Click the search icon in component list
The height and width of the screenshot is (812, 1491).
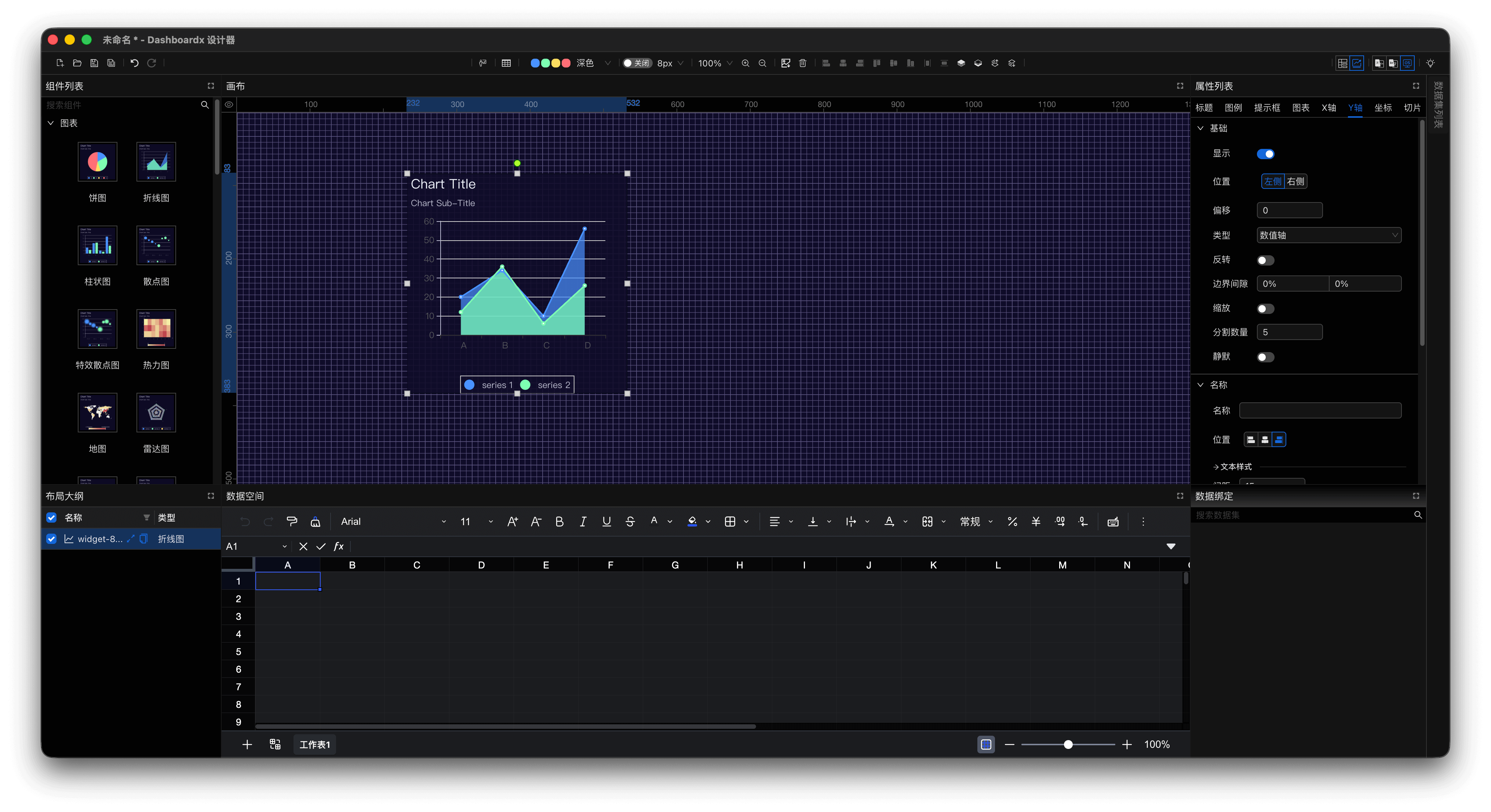pos(205,105)
